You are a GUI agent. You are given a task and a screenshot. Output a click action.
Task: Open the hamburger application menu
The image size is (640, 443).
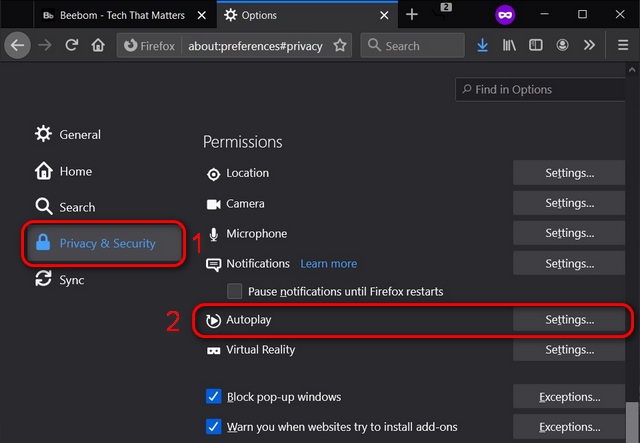(x=618, y=45)
